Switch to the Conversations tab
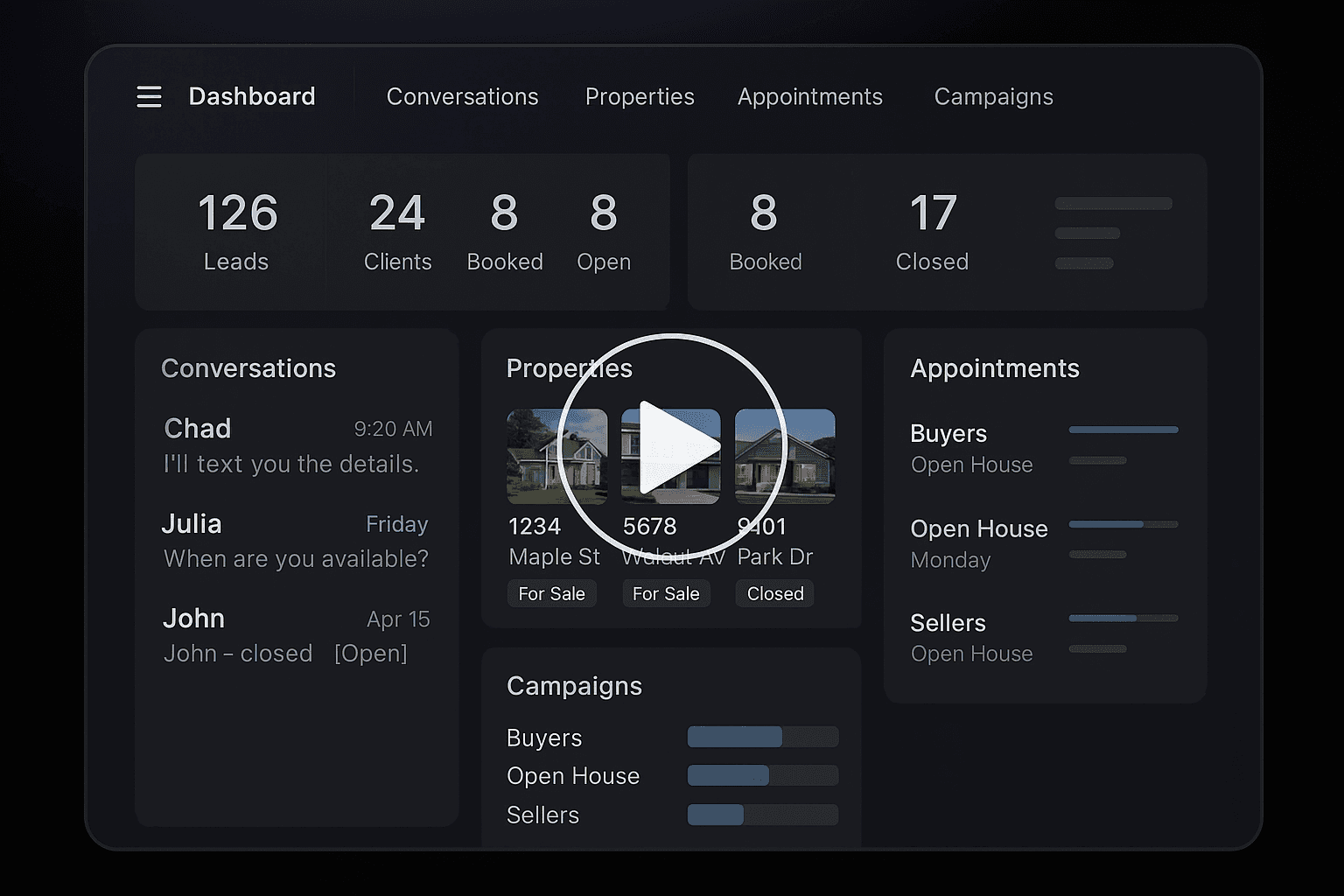The height and width of the screenshot is (896, 1344). [x=462, y=97]
